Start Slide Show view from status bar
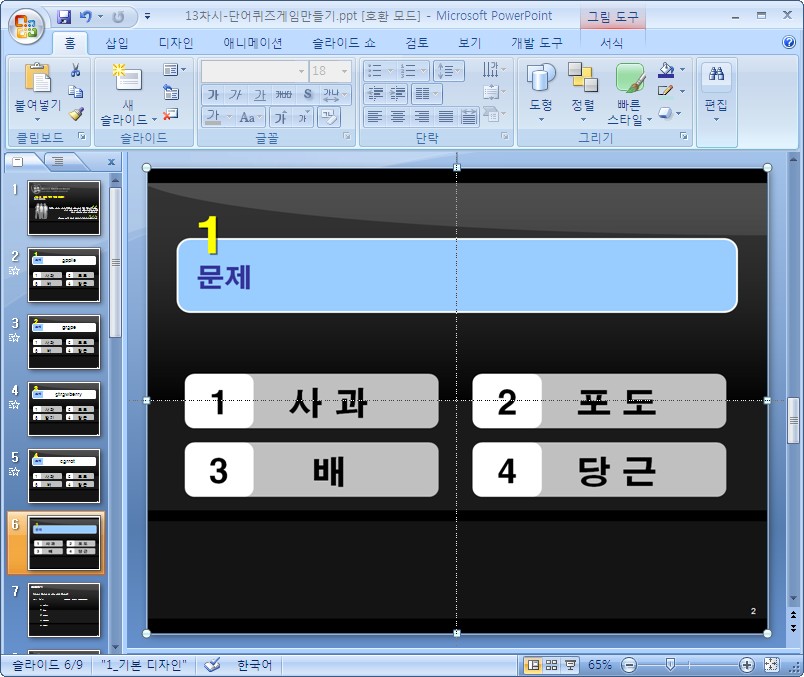The image size is (804, 677). 571,665
